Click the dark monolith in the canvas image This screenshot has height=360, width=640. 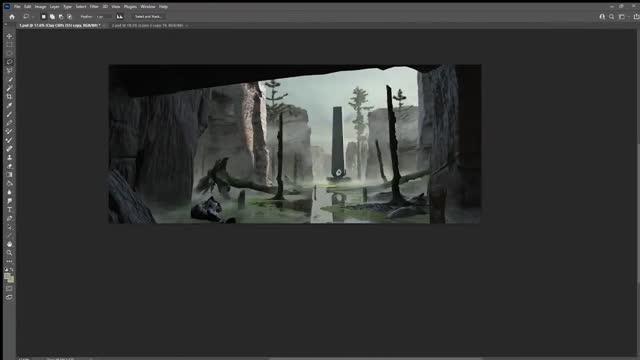338,141
